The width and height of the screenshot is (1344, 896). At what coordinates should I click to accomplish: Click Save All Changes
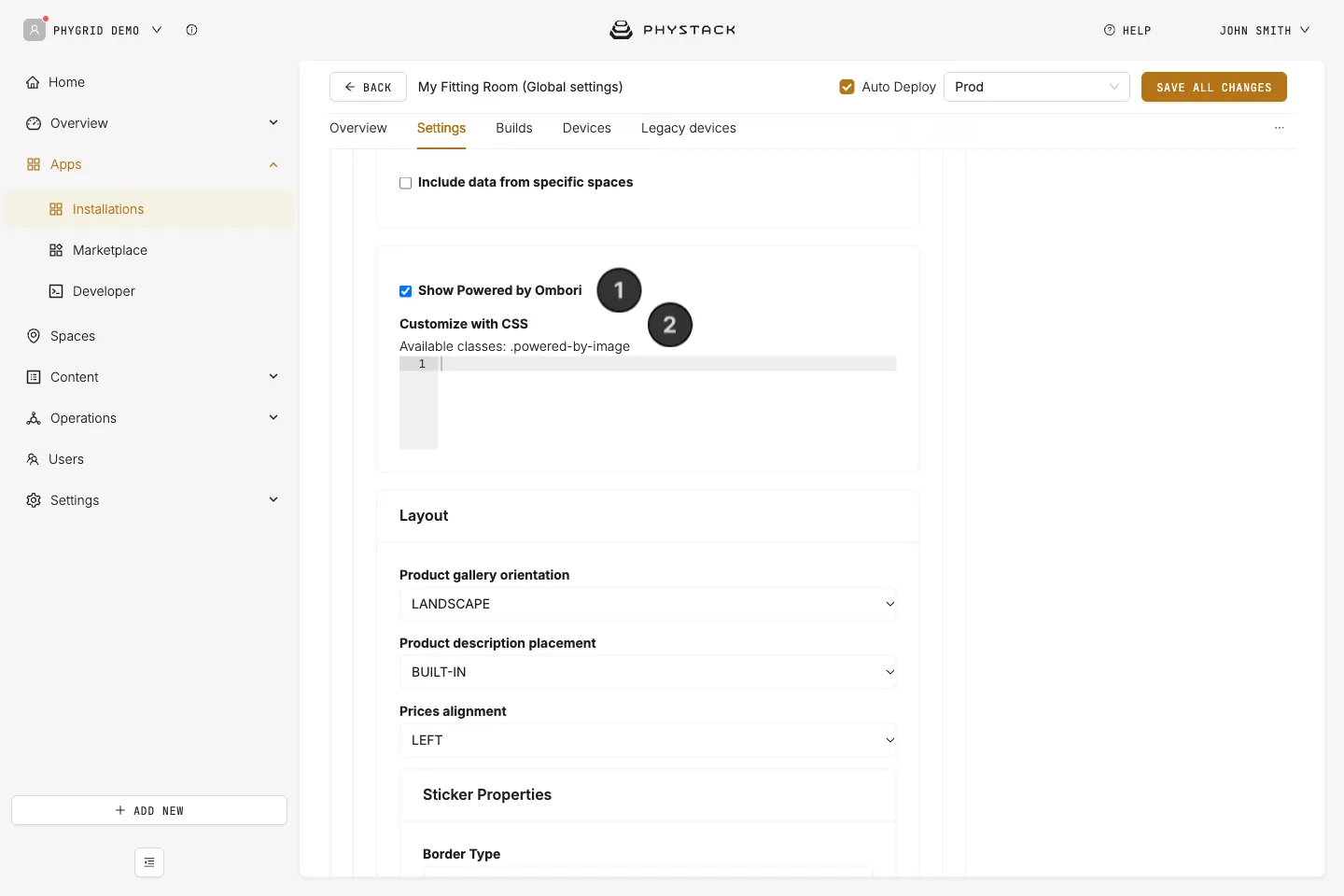1214,87
